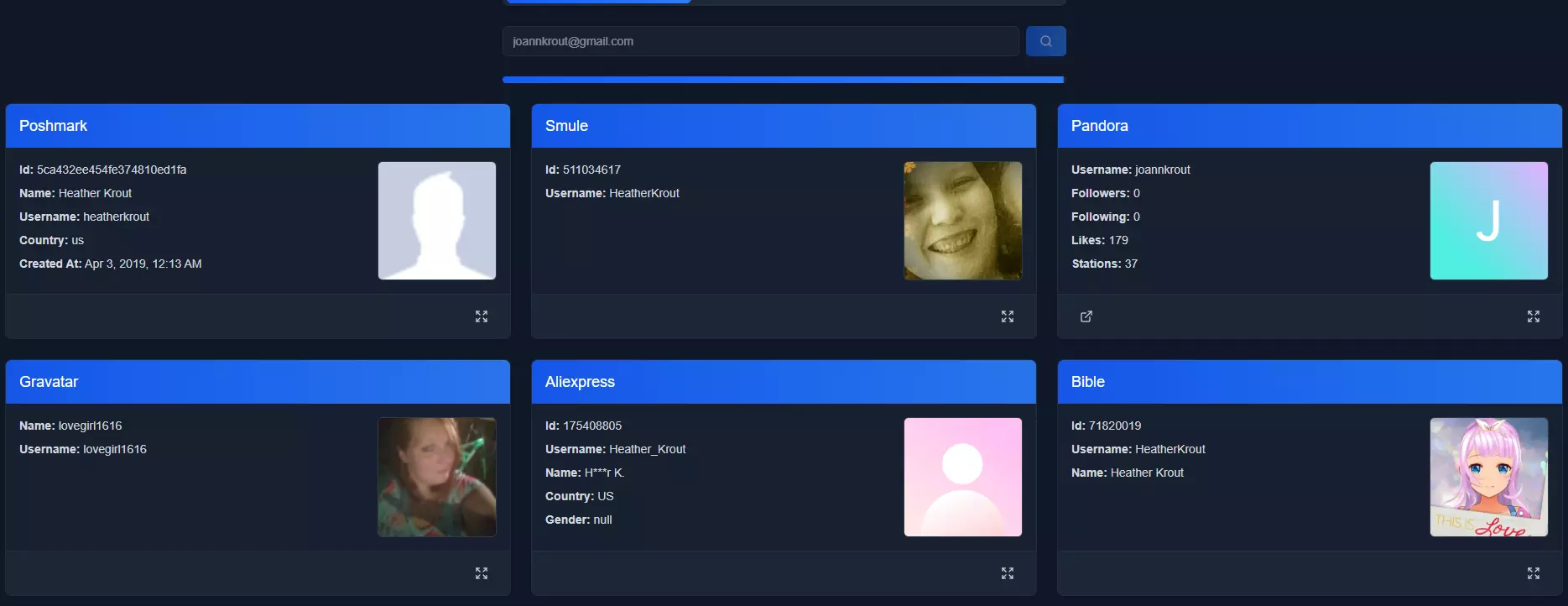Select Pandora Followers: 0 line

(x=1106, y=193)
